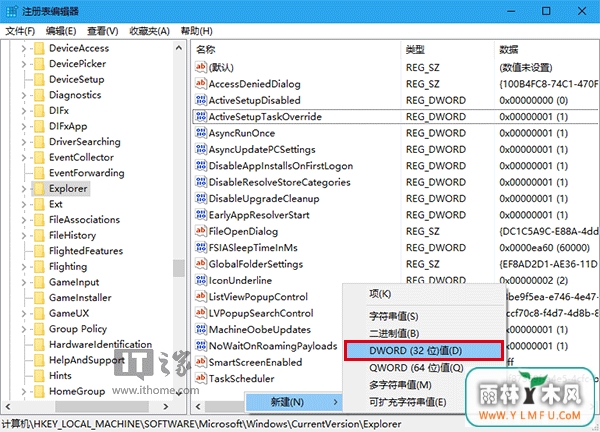Select the DeviceSetup key
Screen dimensions: 600x432
point(77,80)
